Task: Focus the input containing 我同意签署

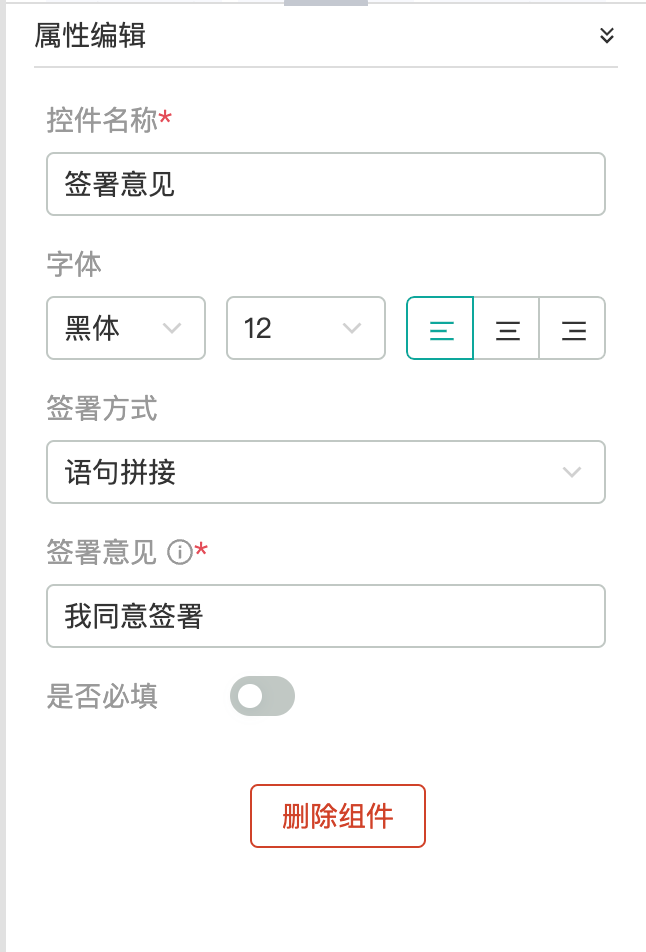Action: [x=326, y=616]
